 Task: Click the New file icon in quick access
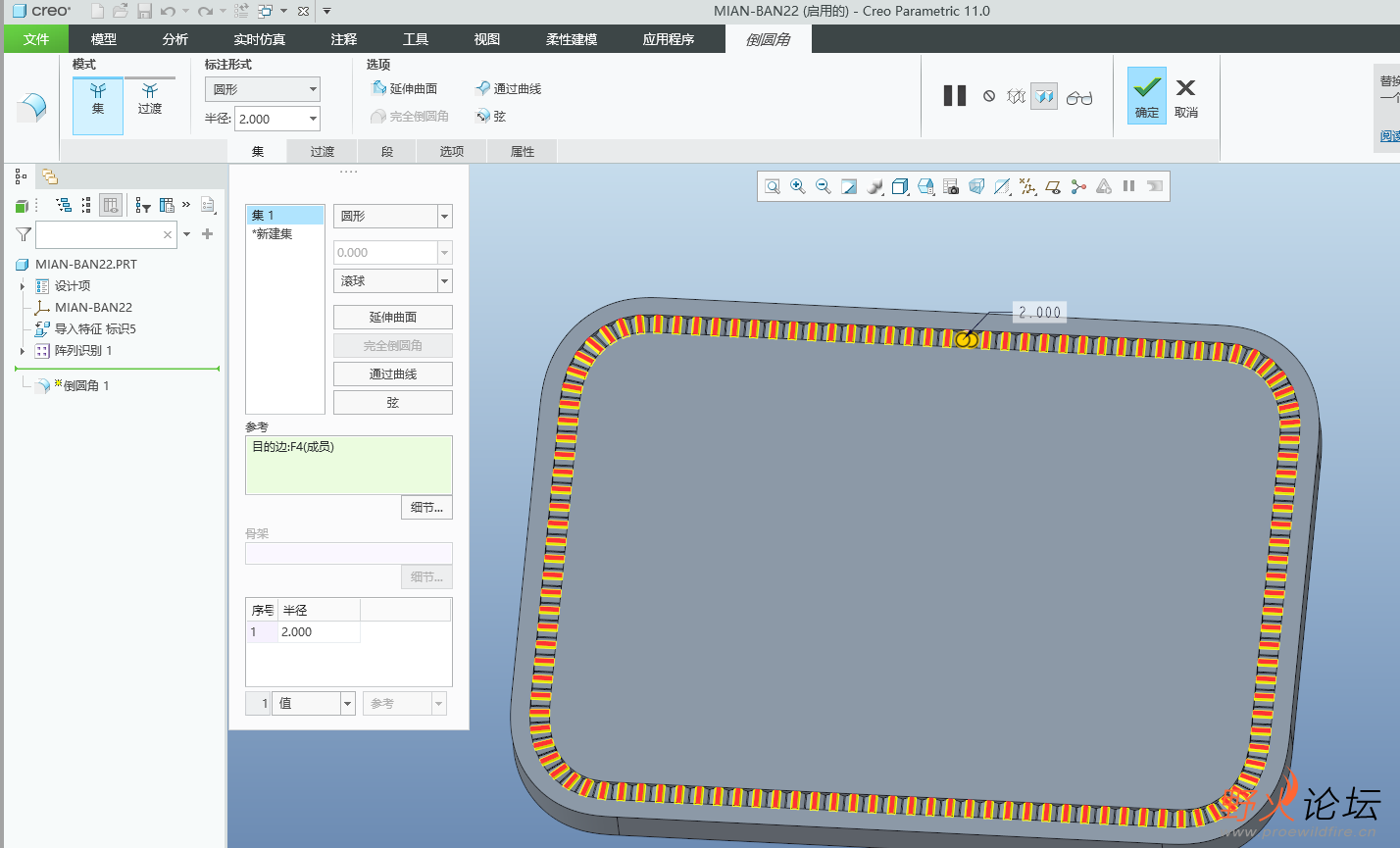pos(97,11)
